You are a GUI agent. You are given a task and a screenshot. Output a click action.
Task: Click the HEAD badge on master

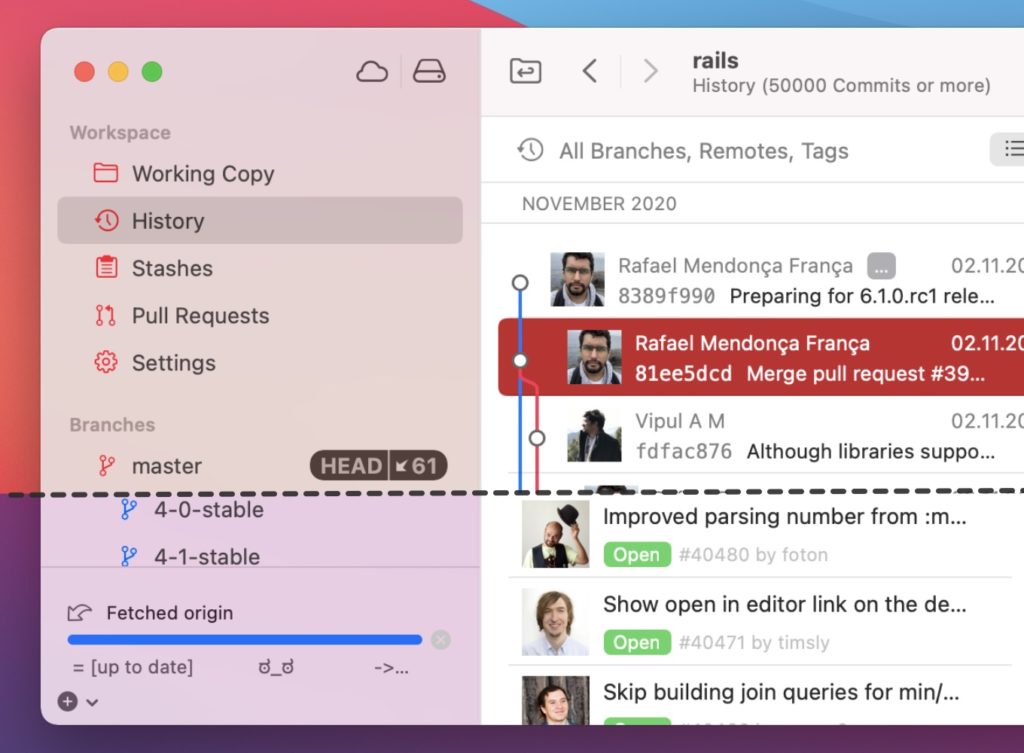click(x=350, y=466)
